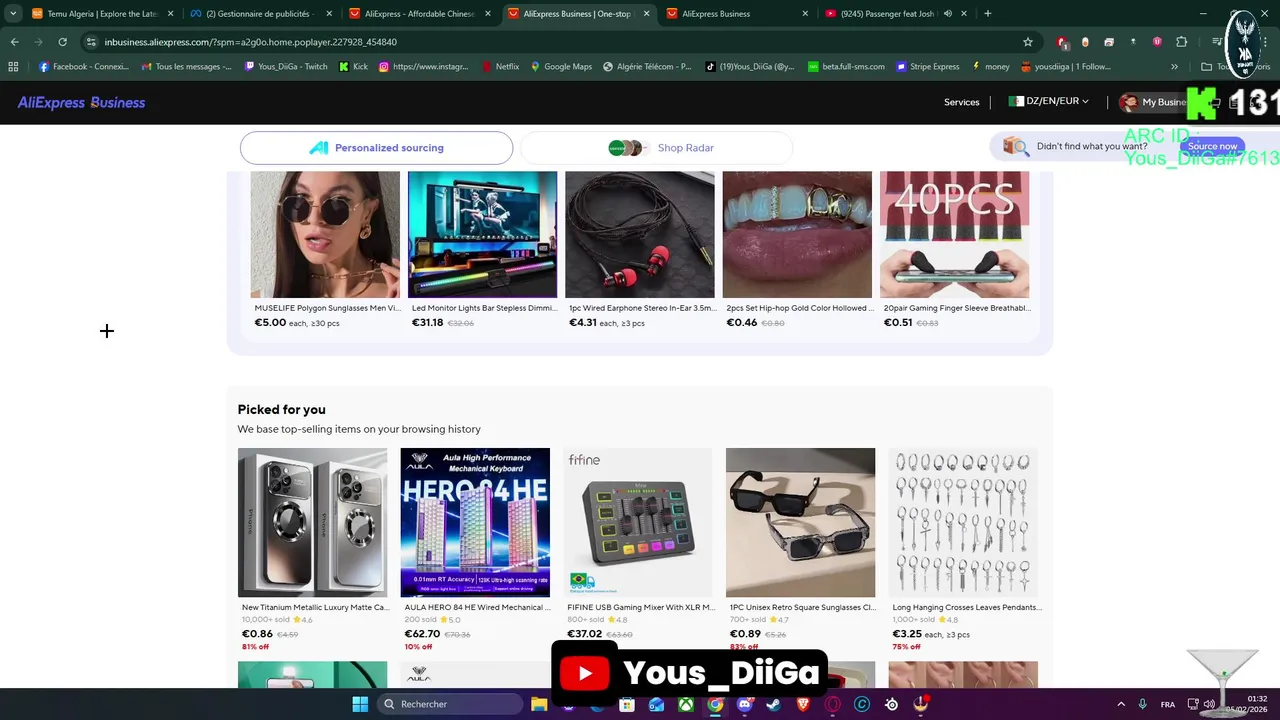Open FRA keyboard language menu

point(1168,704)
